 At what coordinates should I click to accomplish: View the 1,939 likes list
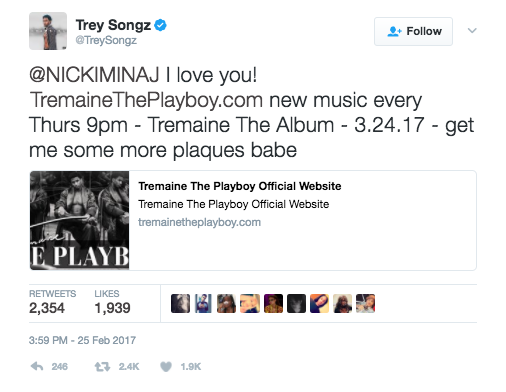click(112, 302)
